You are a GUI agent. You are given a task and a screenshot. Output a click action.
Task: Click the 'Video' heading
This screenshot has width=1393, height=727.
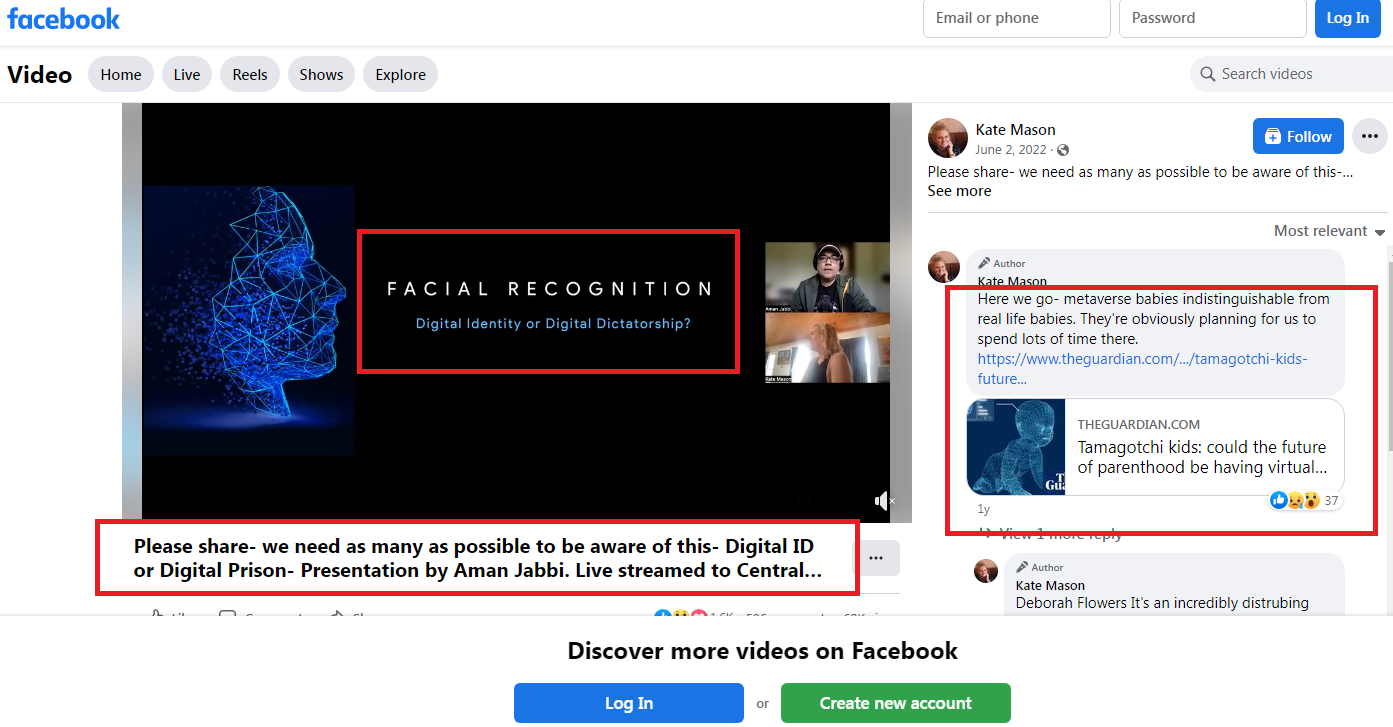(x=40, y=75)
